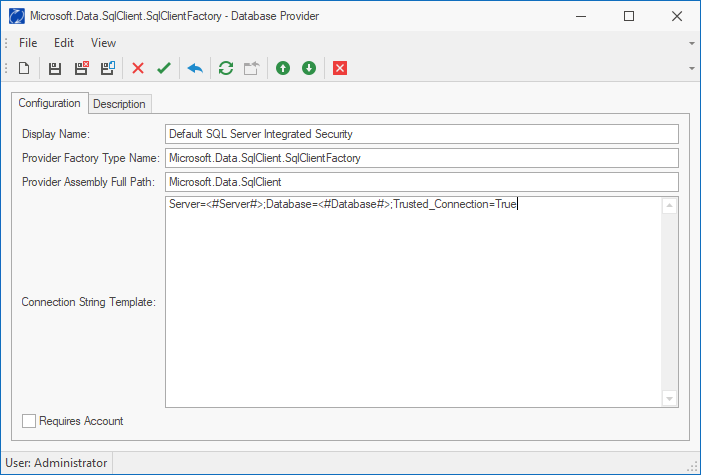Screen dimensions: 701x475
Task: Click the blue undo arrow icon
Action: [195, 68]
